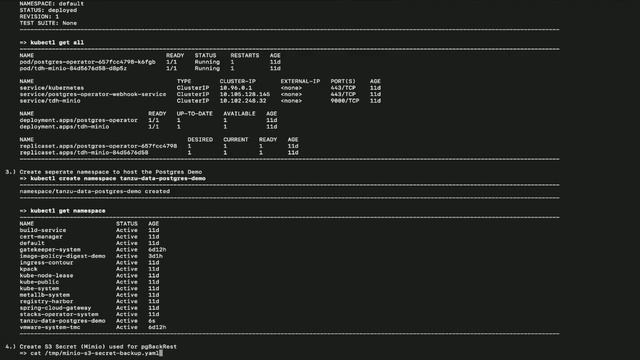Click 'Create S3 Secret (Minio) used for pgBackRest' line
Screen dimensions: 640x360
click(98, 347)
